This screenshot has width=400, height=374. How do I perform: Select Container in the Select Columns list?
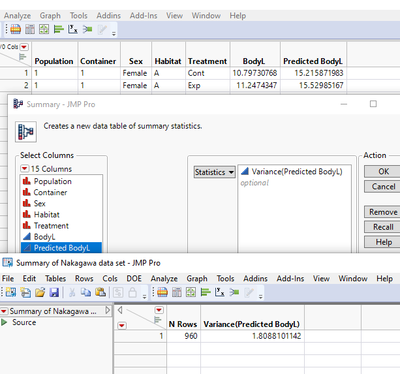coord(62,192)
